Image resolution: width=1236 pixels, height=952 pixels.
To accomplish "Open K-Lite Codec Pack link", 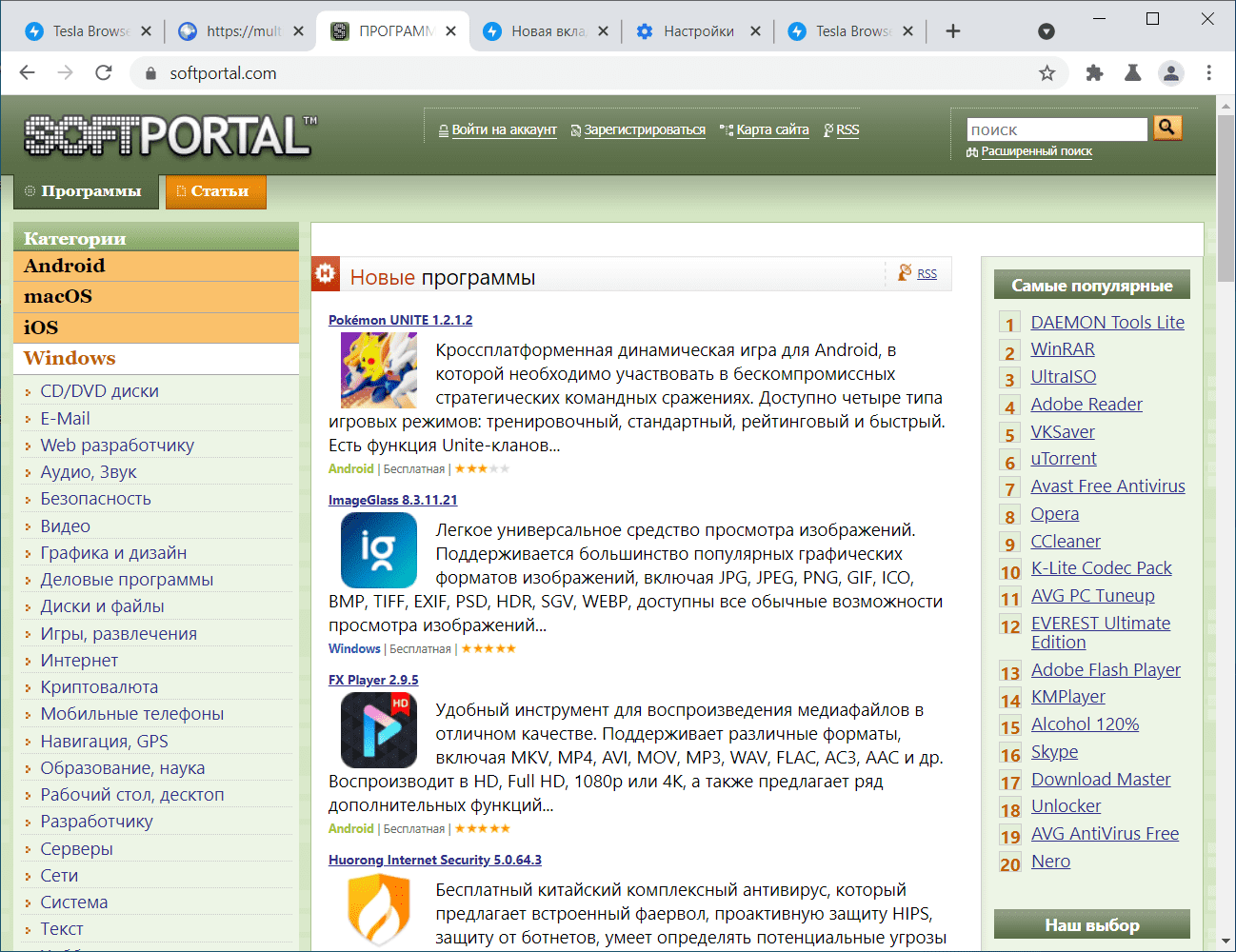I will pos(1102,568).
